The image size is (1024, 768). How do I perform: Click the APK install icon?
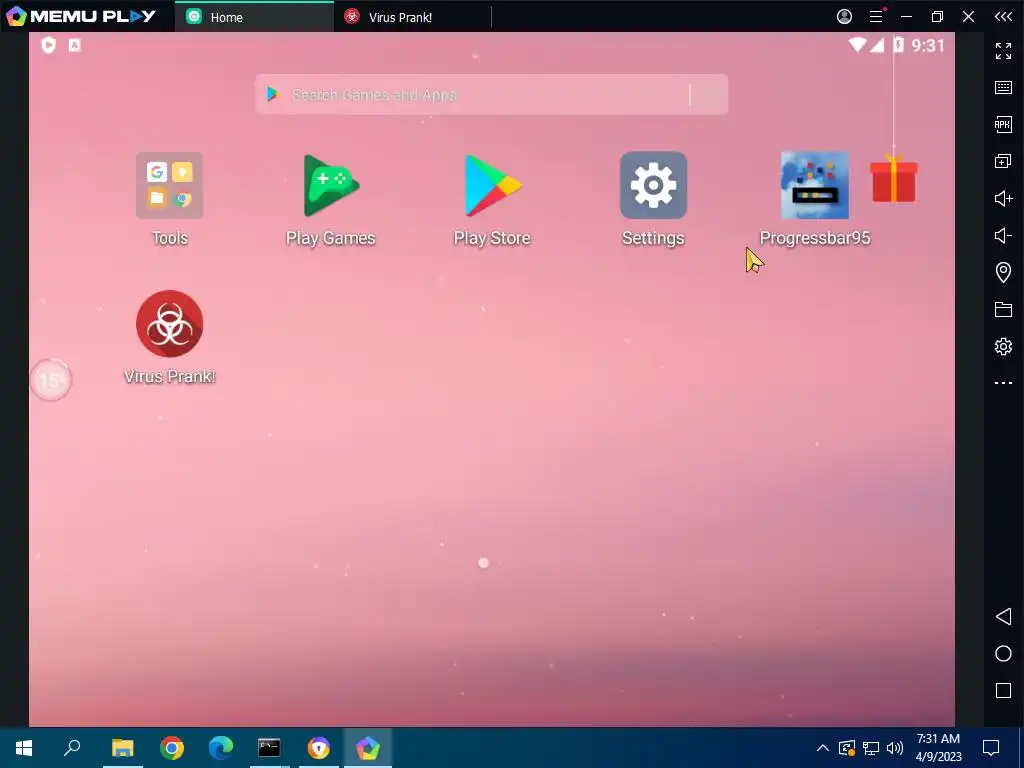pos(1003,124)
